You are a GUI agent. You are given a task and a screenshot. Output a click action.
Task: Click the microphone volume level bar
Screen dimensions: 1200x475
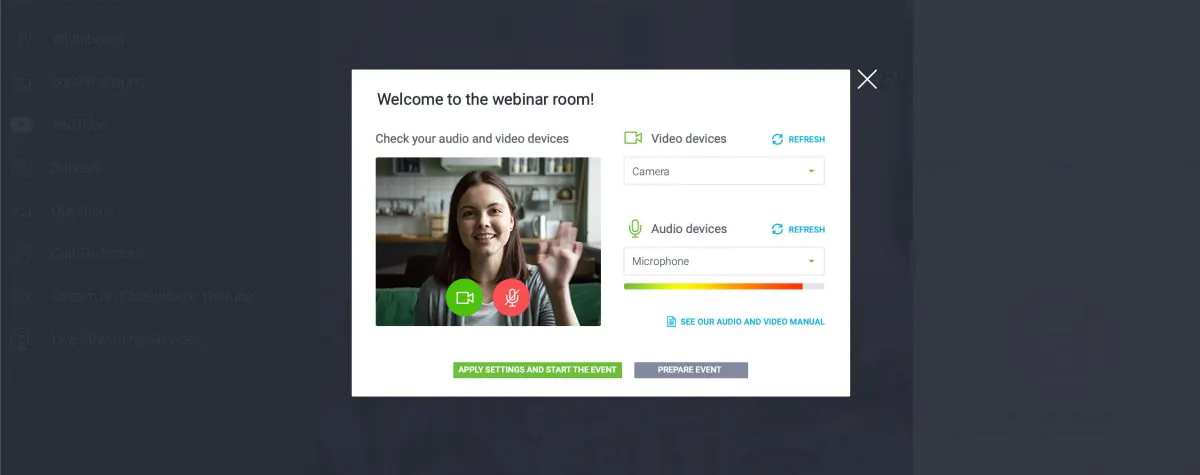724,286
